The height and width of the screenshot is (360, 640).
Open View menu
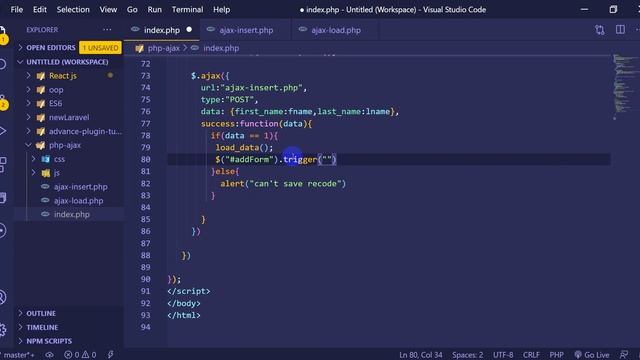[x=108, y=9]
